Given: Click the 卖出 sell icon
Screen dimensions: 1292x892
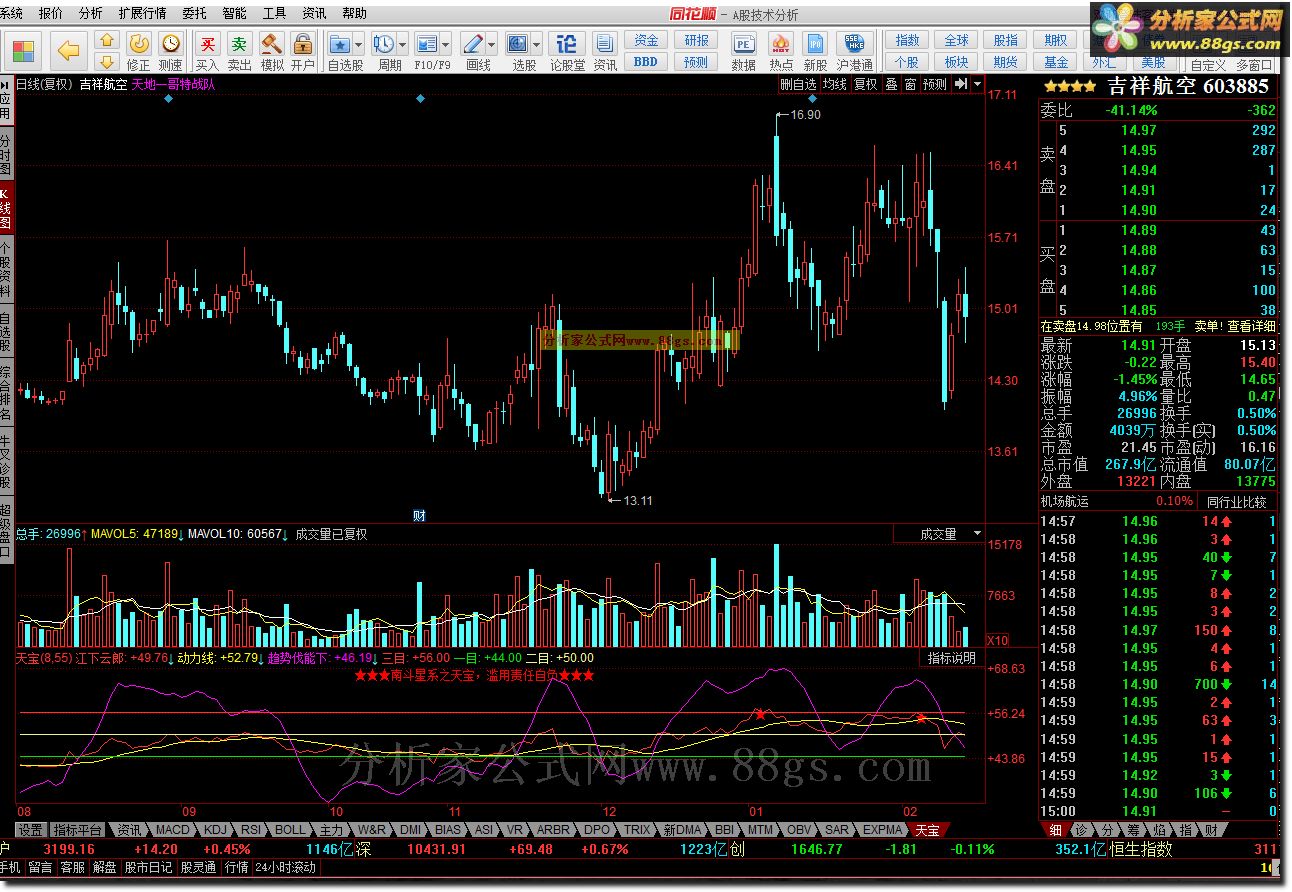Looking at the screenshot, I should (239, 43).
